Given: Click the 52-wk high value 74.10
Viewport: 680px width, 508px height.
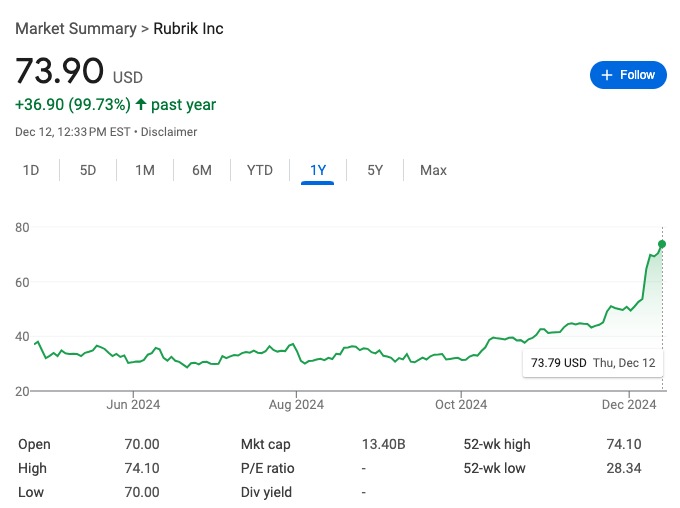Looking at the screenshot, I should [x=624, y=444].
